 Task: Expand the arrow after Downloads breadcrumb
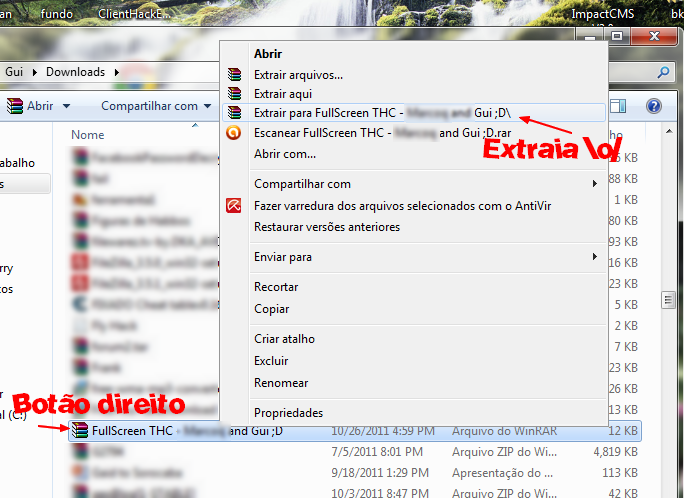tap(116, 72)
